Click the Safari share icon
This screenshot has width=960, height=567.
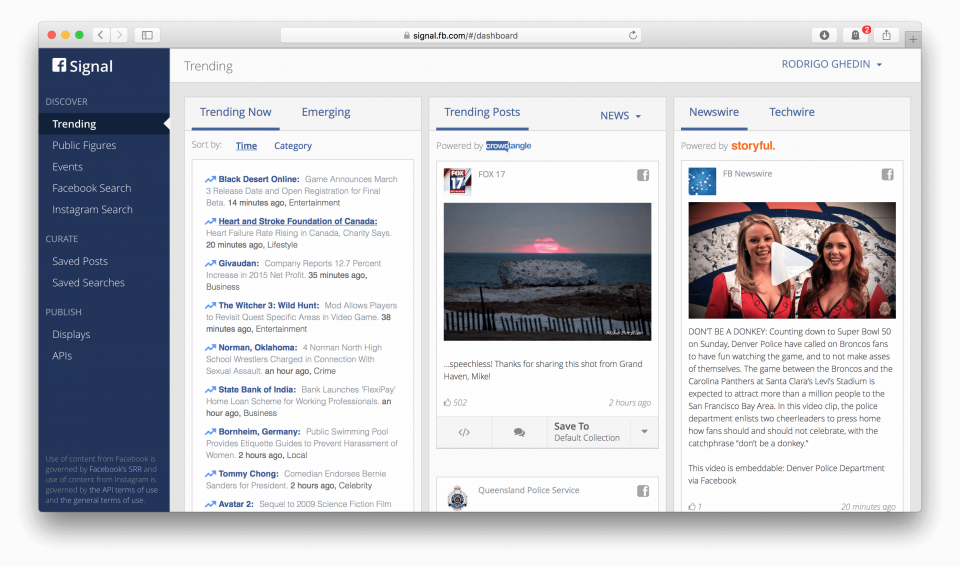tap(886, 35)
